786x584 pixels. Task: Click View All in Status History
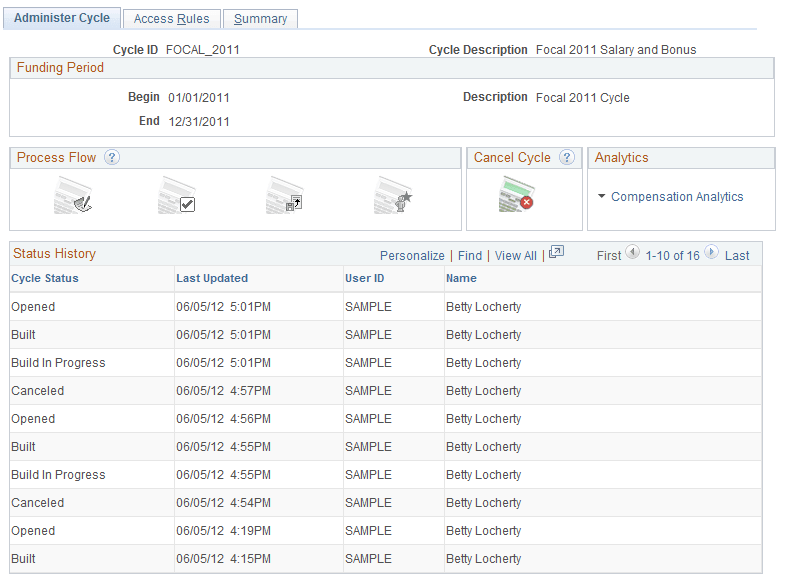click(515, 256)
